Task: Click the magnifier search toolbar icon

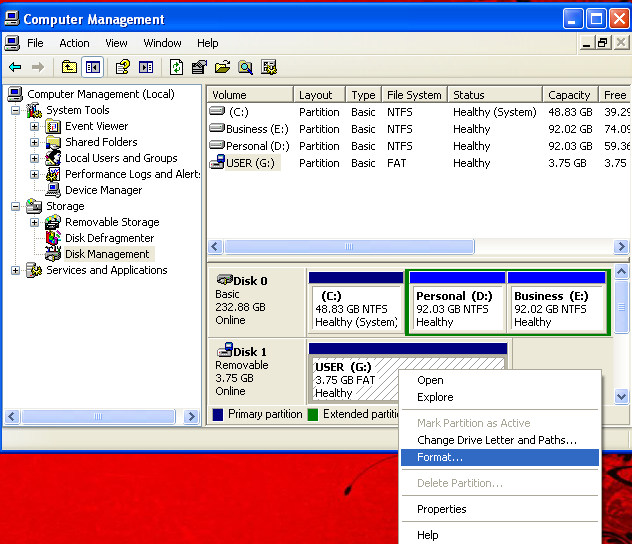Action: point(245,67)
